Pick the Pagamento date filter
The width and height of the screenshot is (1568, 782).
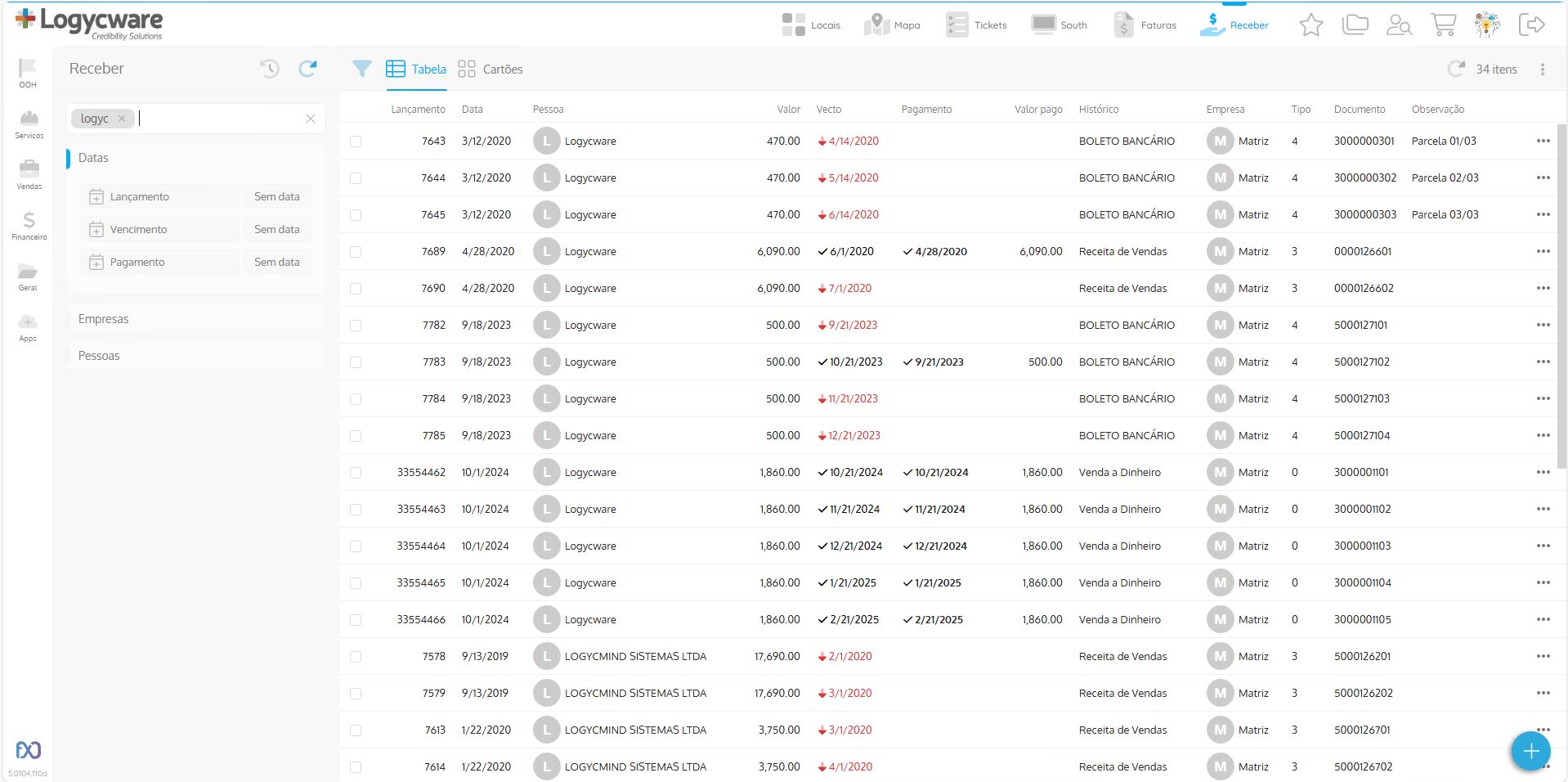coord(160,262)
